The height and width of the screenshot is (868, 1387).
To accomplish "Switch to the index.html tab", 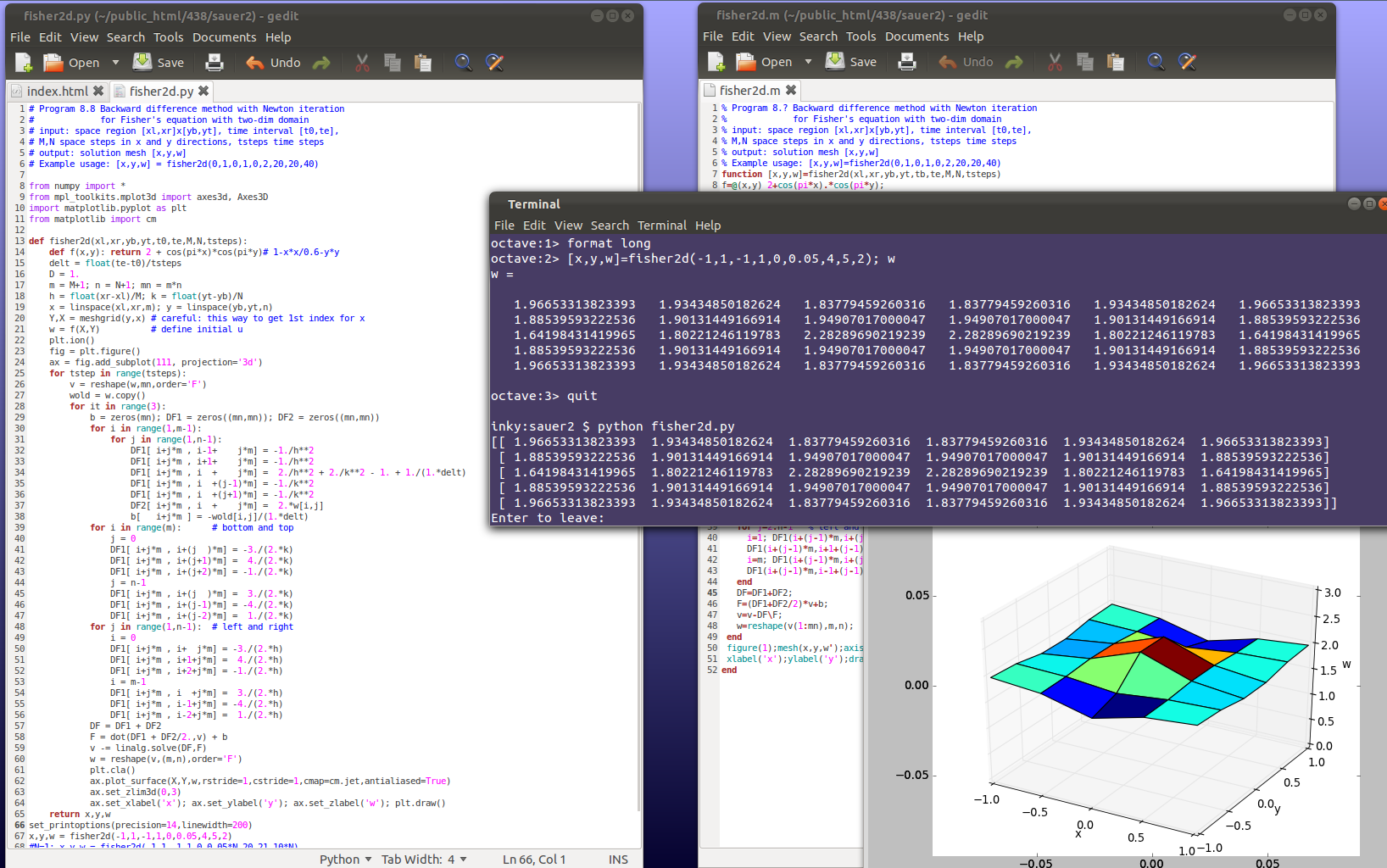I will point(57,92).
